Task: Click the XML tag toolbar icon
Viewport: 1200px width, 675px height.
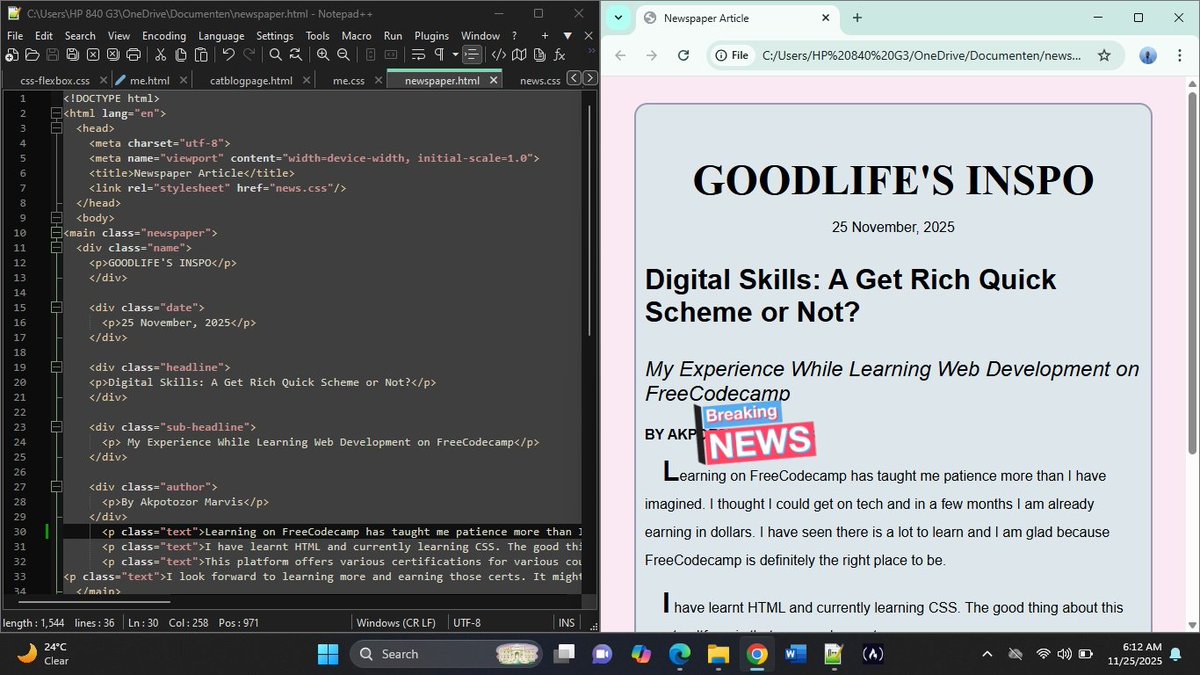Action: point(498,55)
